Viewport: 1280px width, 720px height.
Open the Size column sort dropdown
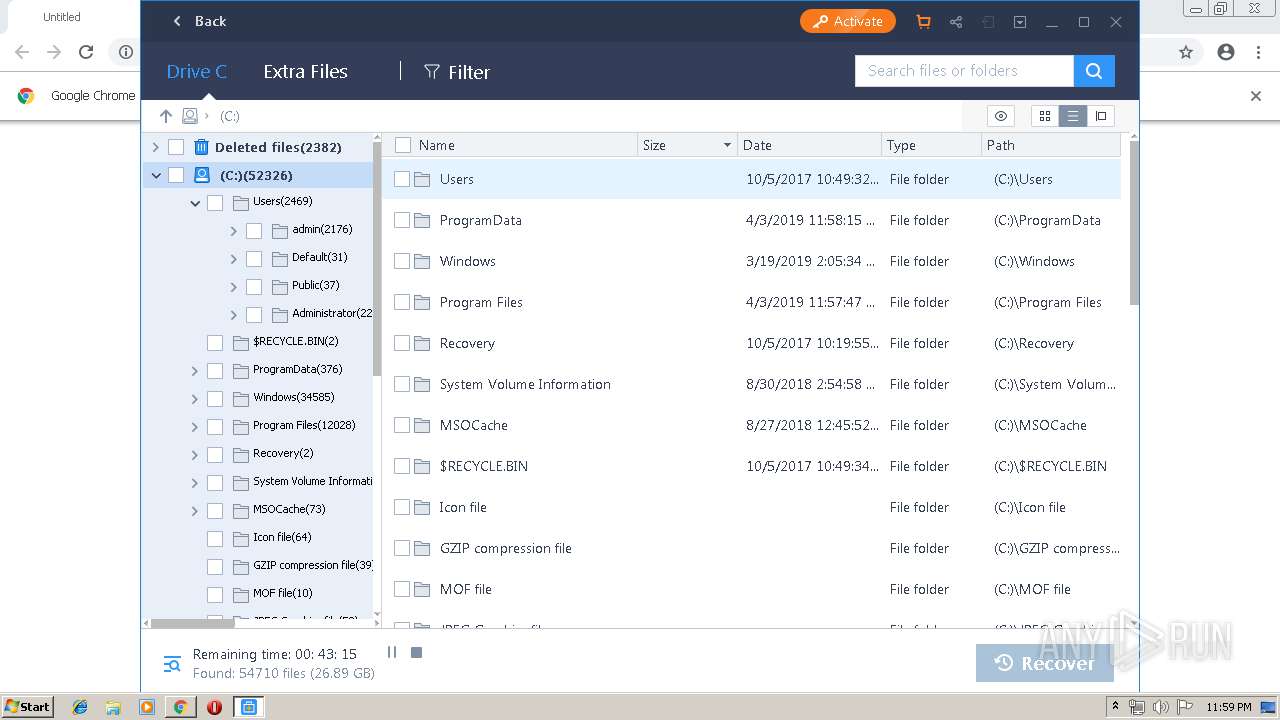tap(727, 146)
